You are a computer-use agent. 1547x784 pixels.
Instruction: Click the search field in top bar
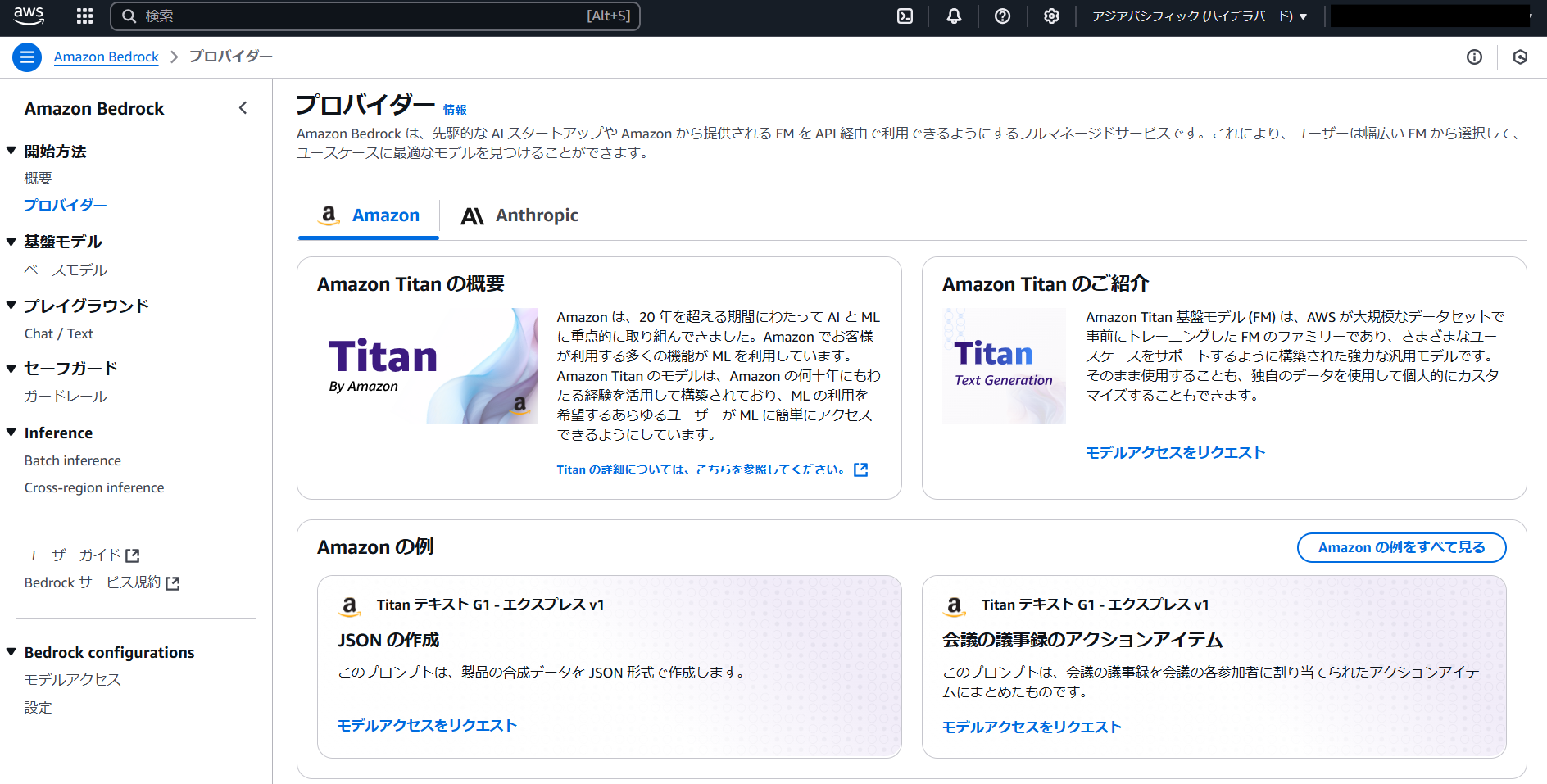click(x=375, y=16)
